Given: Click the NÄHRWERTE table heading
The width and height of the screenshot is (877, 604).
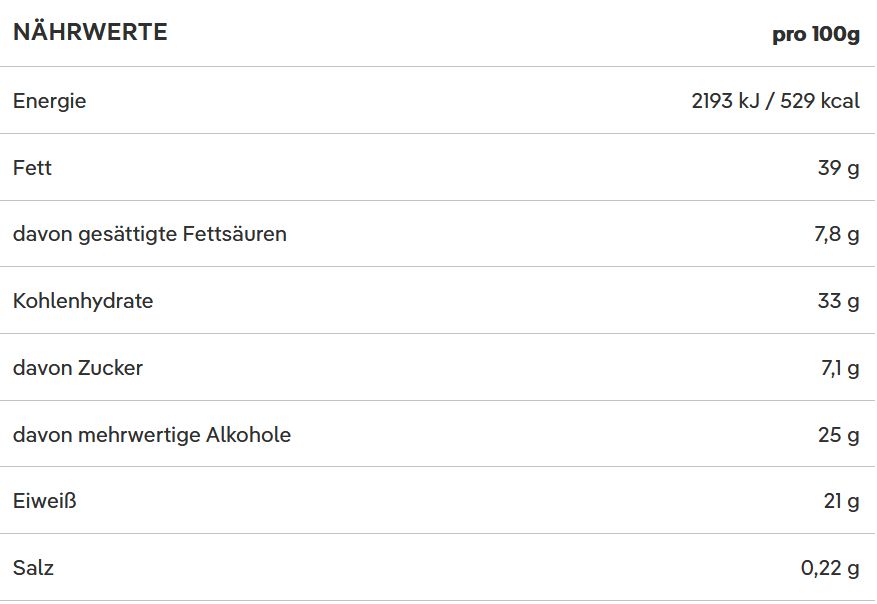Looking at the screenshot, I should pos(90,33).
